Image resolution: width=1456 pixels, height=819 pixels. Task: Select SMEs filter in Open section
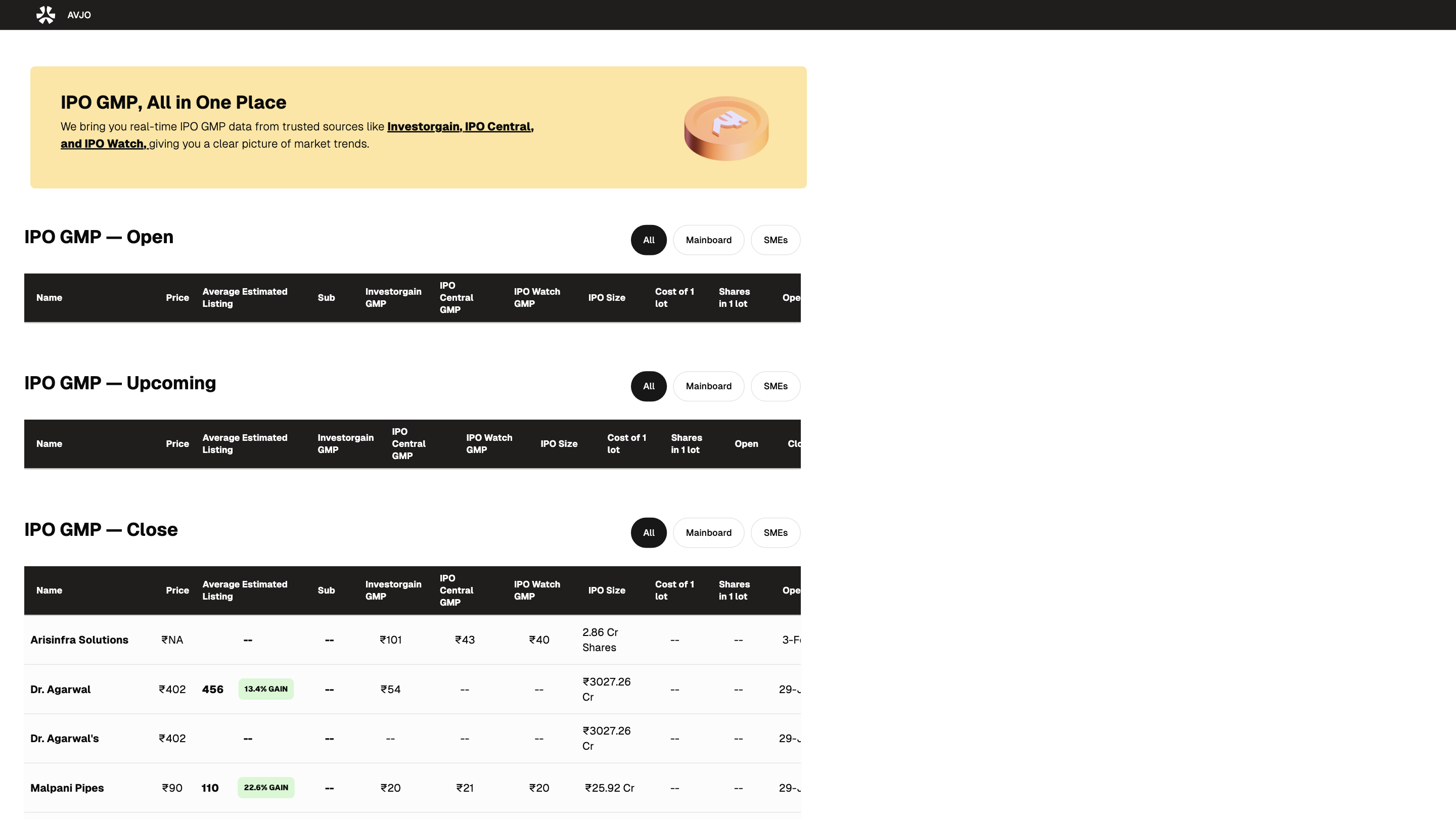tap(775, 240)
